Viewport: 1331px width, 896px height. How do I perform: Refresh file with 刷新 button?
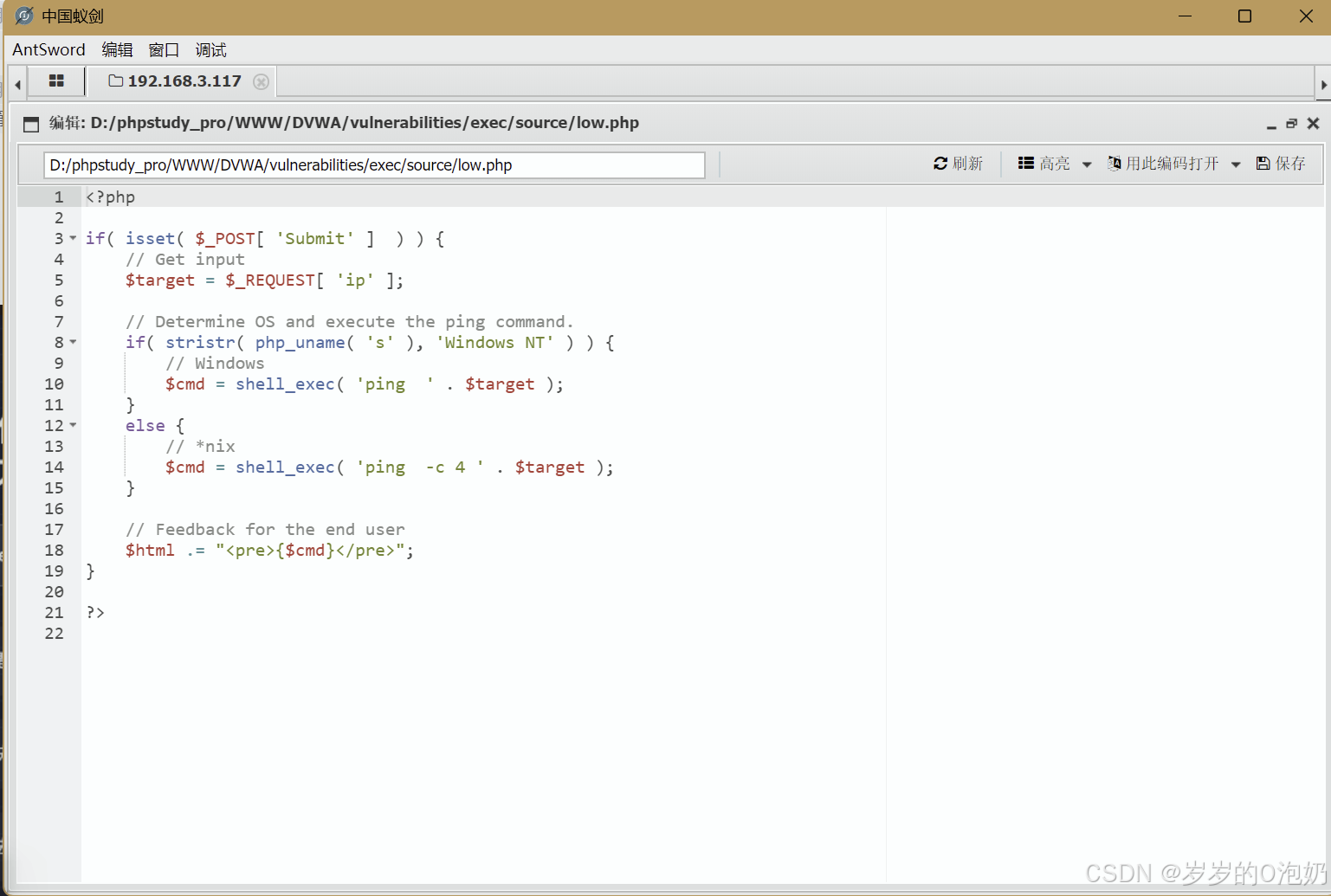click(x=958, y=164)
